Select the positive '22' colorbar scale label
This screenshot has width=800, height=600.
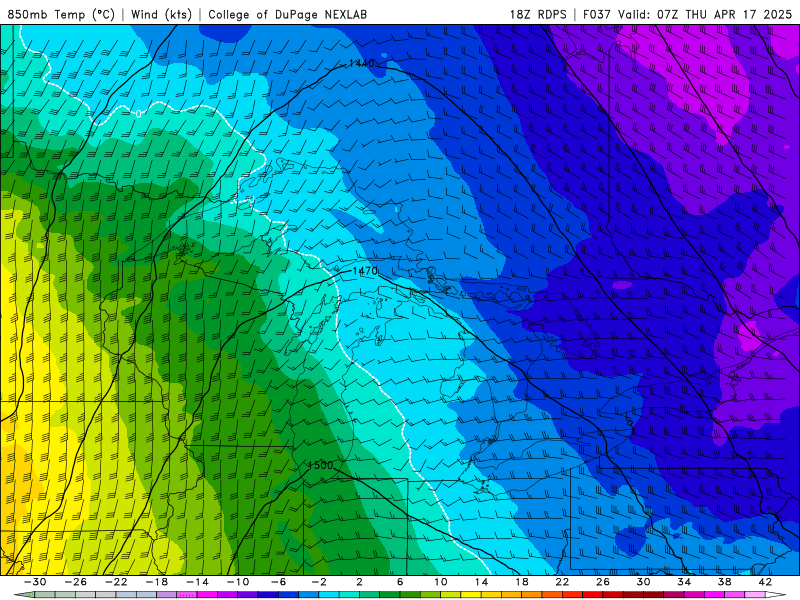[562, 582]
